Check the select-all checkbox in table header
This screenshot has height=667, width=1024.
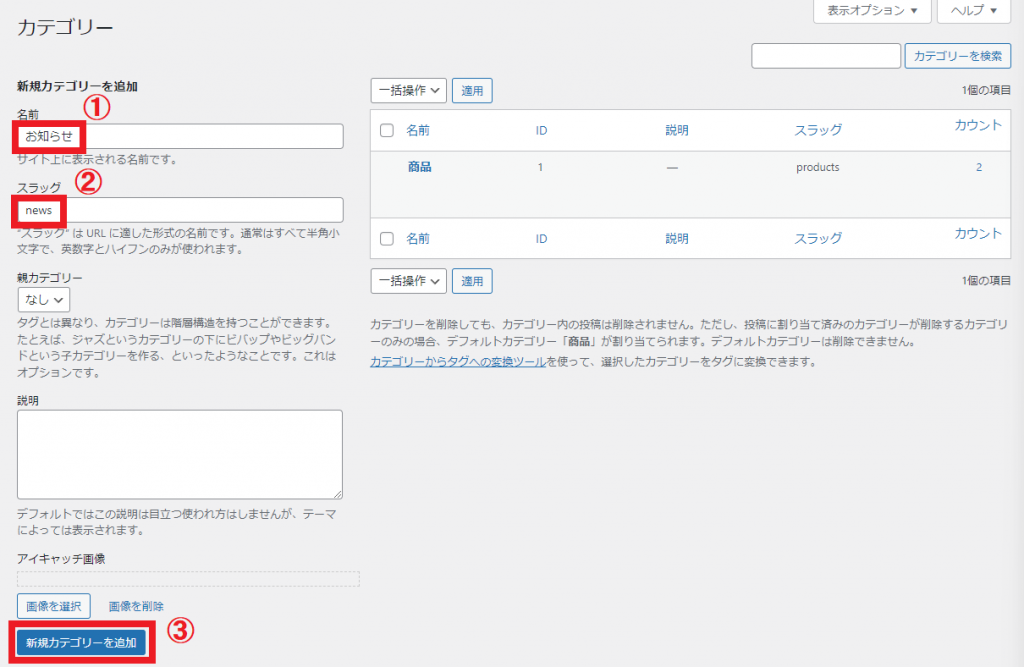387,130
